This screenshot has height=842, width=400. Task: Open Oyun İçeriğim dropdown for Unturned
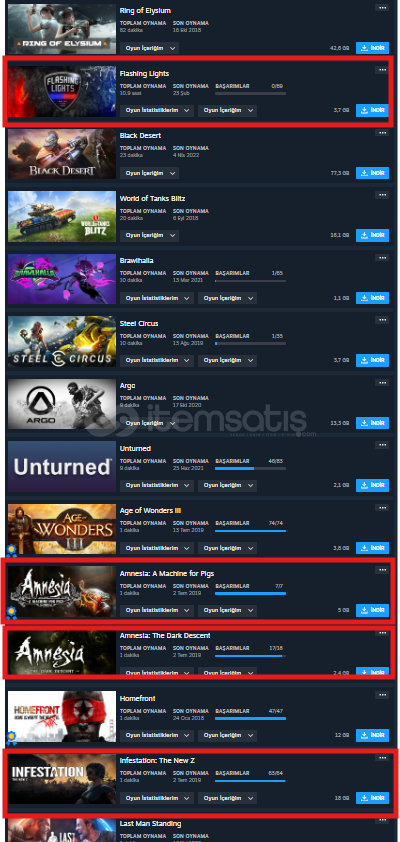point(227,485)
